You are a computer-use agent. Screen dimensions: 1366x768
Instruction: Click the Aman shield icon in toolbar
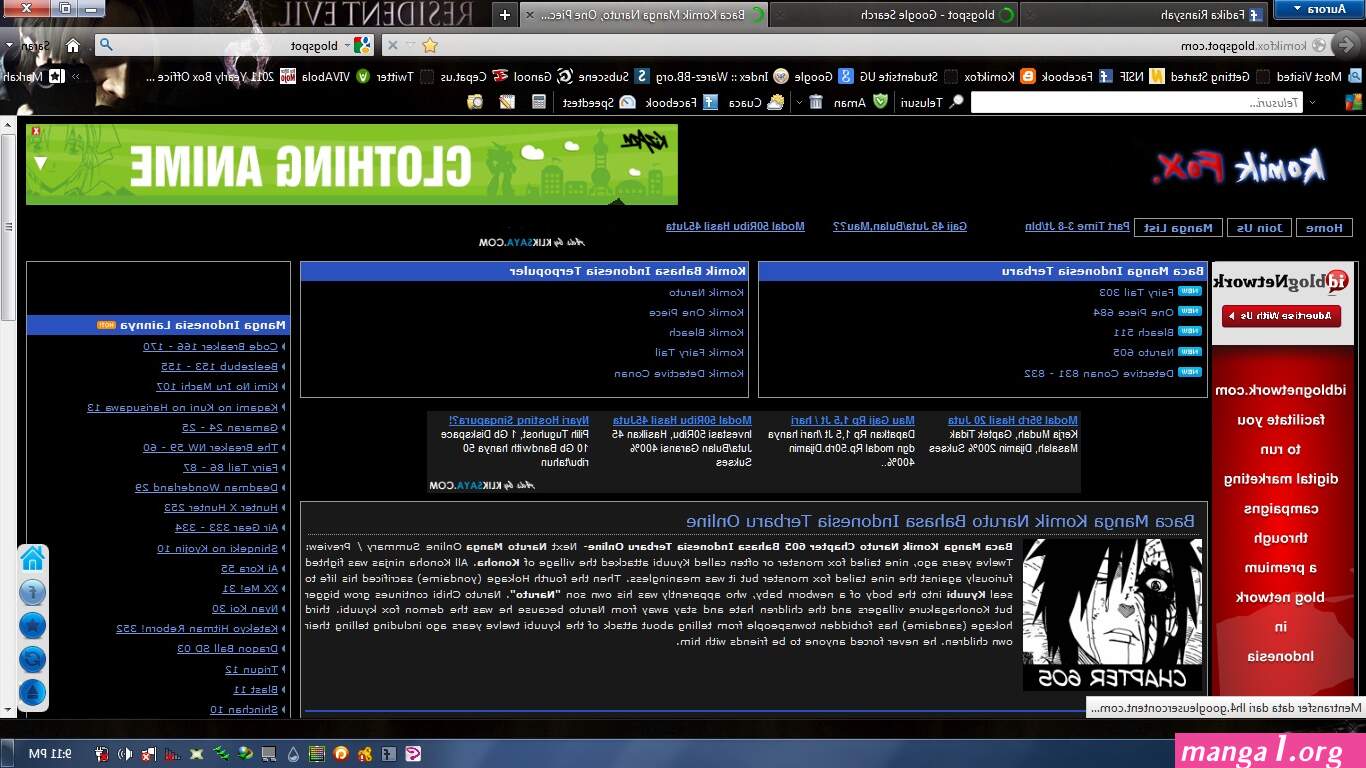coord(880,102)
